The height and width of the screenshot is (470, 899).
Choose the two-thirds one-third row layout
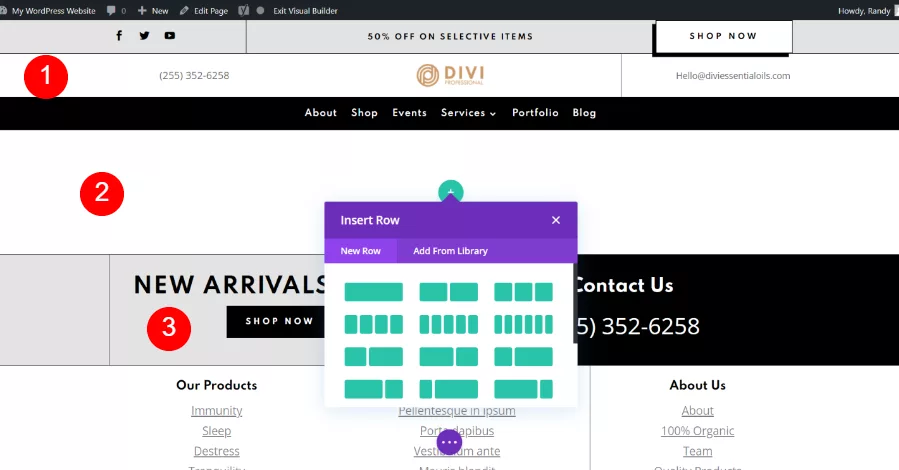tap(448, 357)
